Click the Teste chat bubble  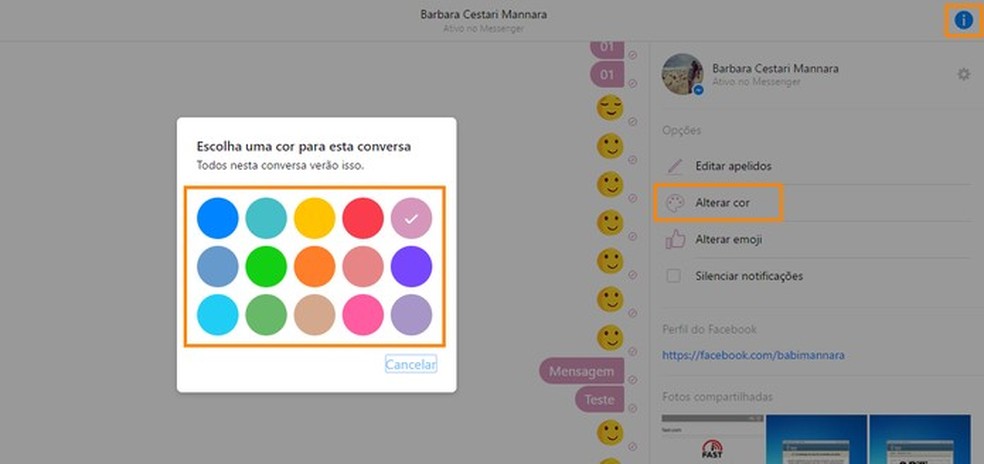coord(599,399)
